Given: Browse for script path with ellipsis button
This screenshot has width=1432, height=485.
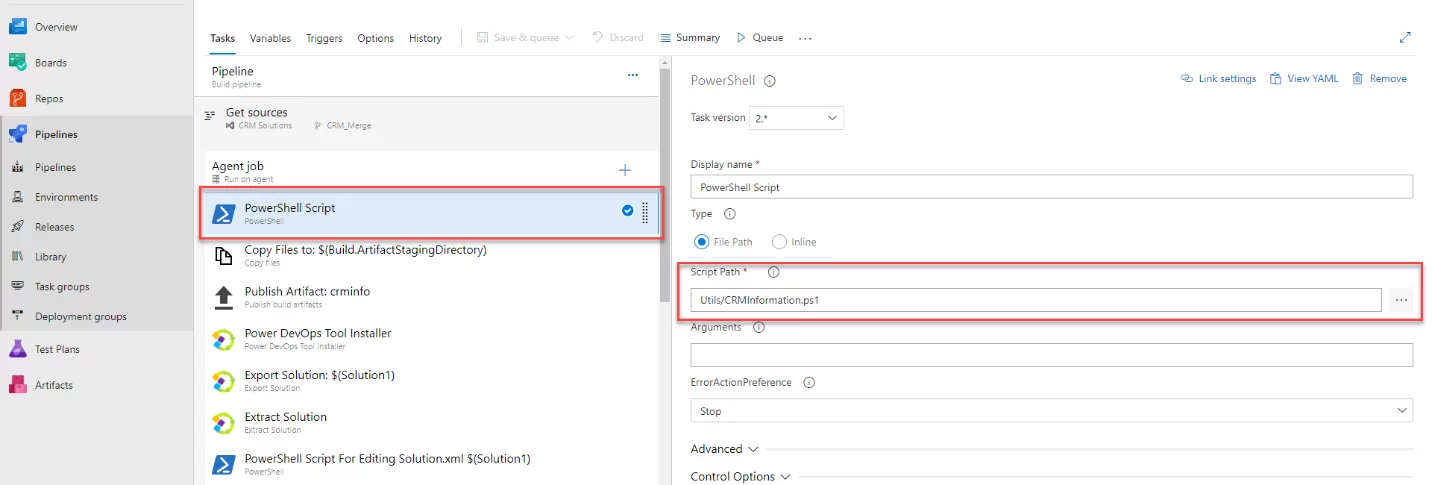Looking at the screenshot, I should [x=1401, y=299].
